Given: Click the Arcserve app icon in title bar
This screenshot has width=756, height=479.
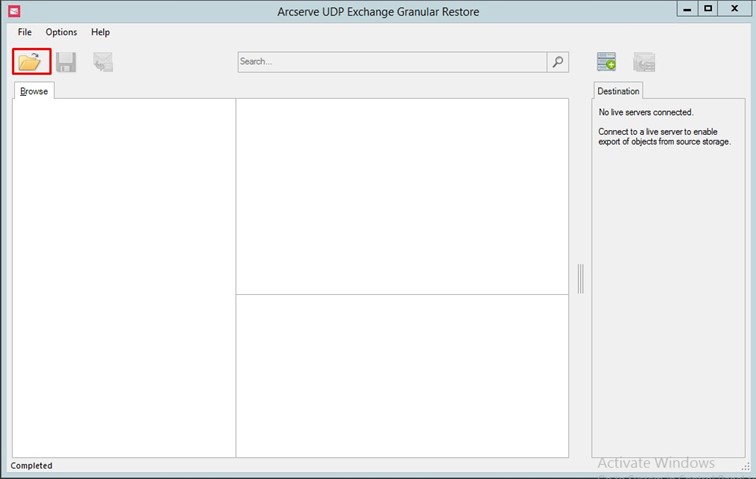Looking at the screenshot, I should coord(14,11).
